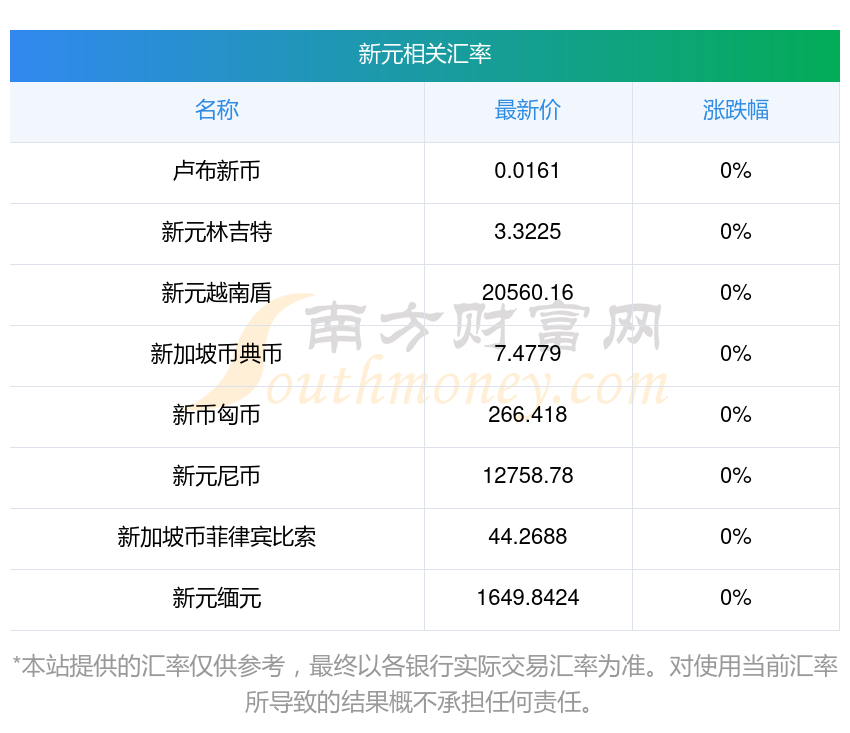Click the 0% change for 新元越南盾
The width and height of the screenshot is (850, 733).
(x=736, y=293)
